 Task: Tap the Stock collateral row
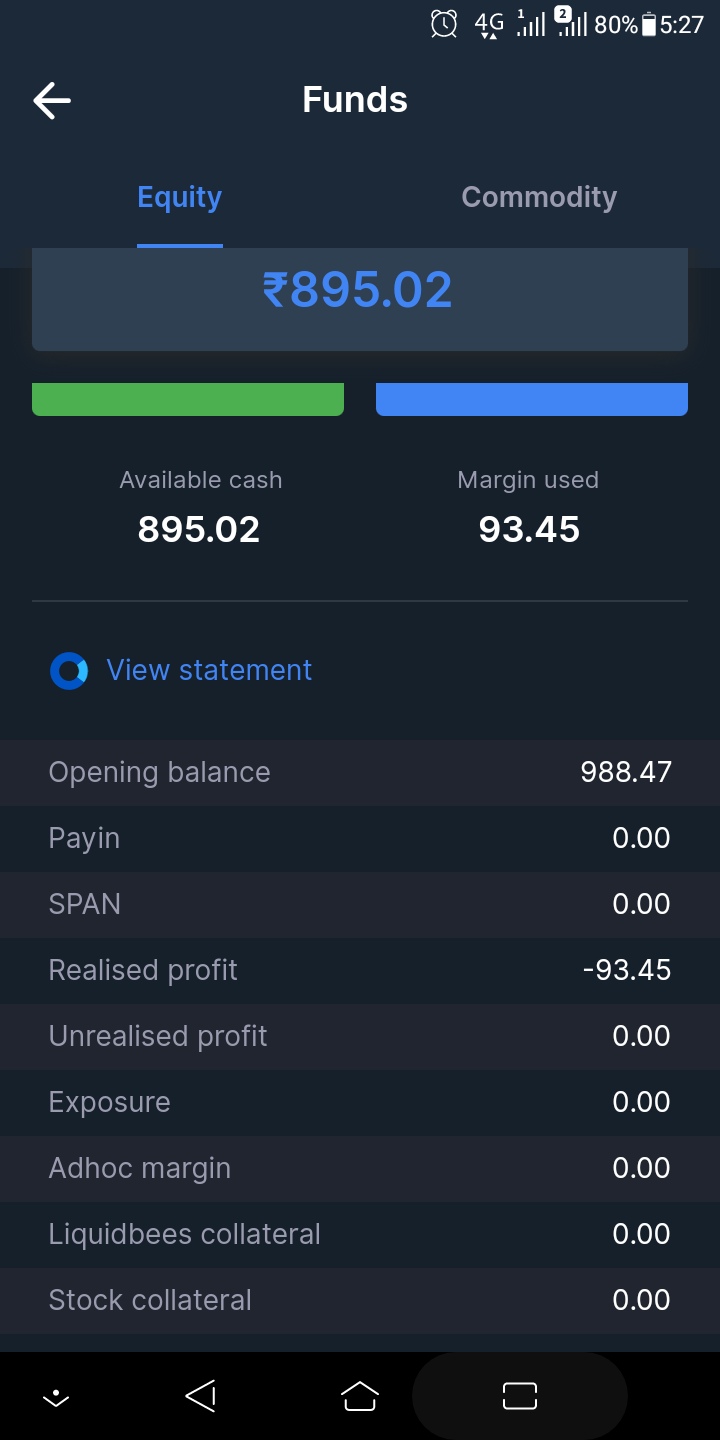[360, 1300]
